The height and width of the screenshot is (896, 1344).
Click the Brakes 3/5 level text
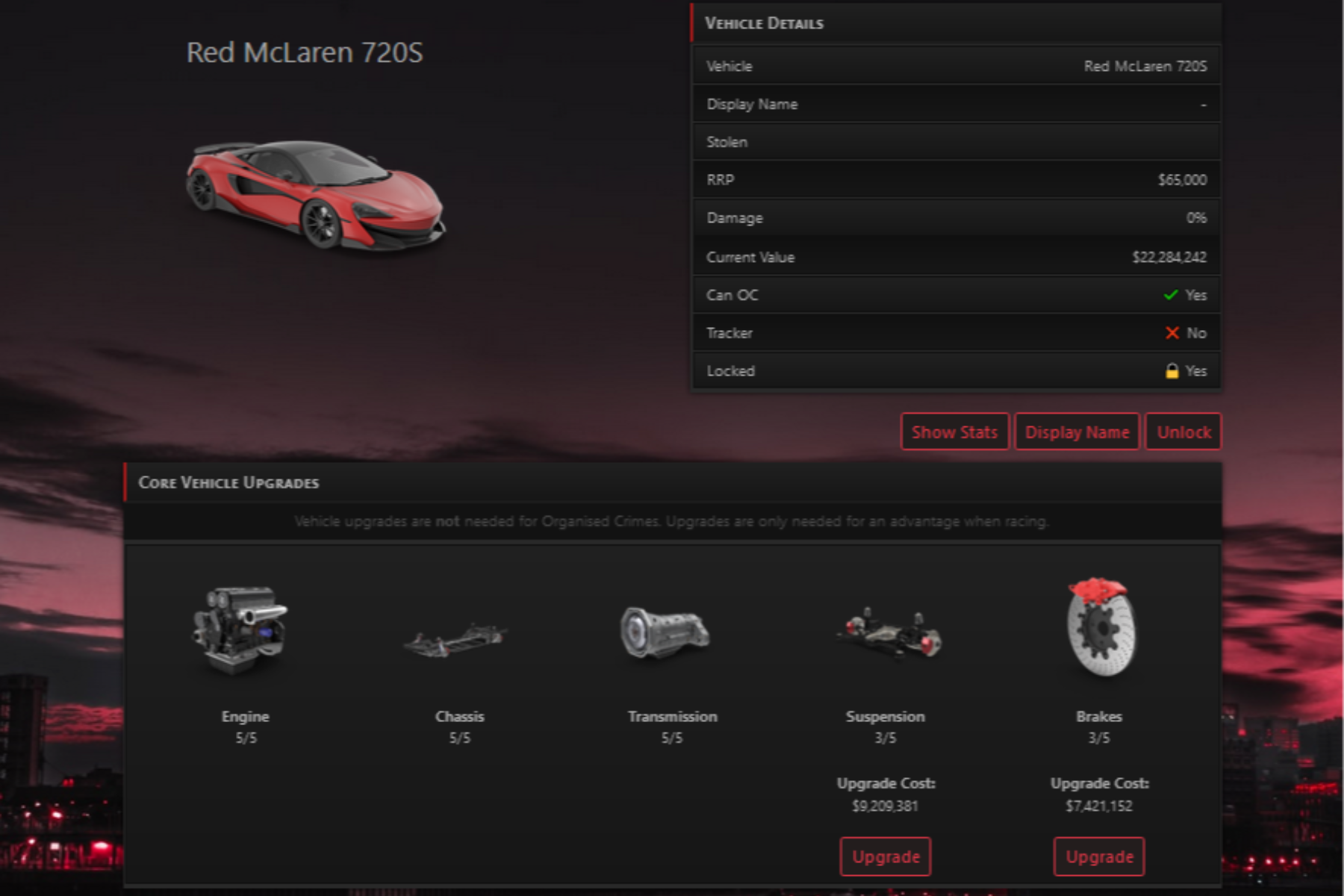[1098, 738]
